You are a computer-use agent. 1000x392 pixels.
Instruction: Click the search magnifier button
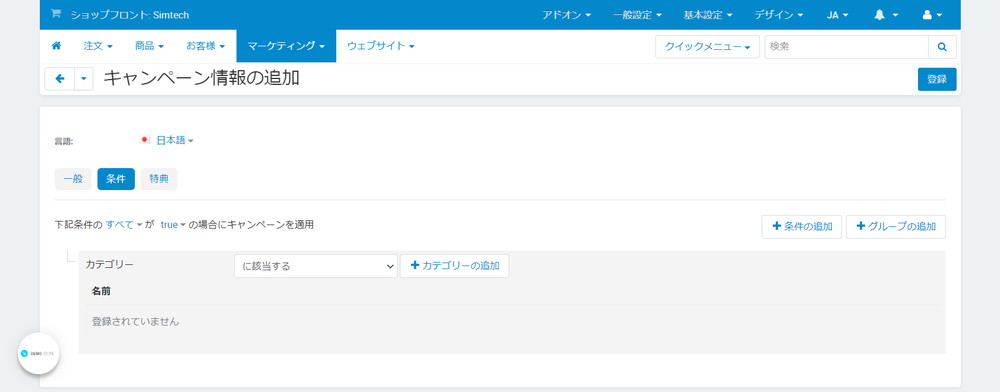click(942, 47)
